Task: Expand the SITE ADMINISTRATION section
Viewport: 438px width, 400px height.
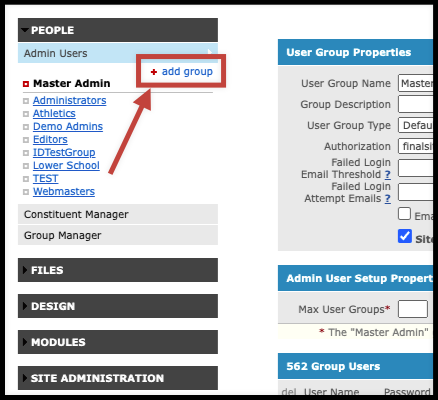Action: pos(118,378)
